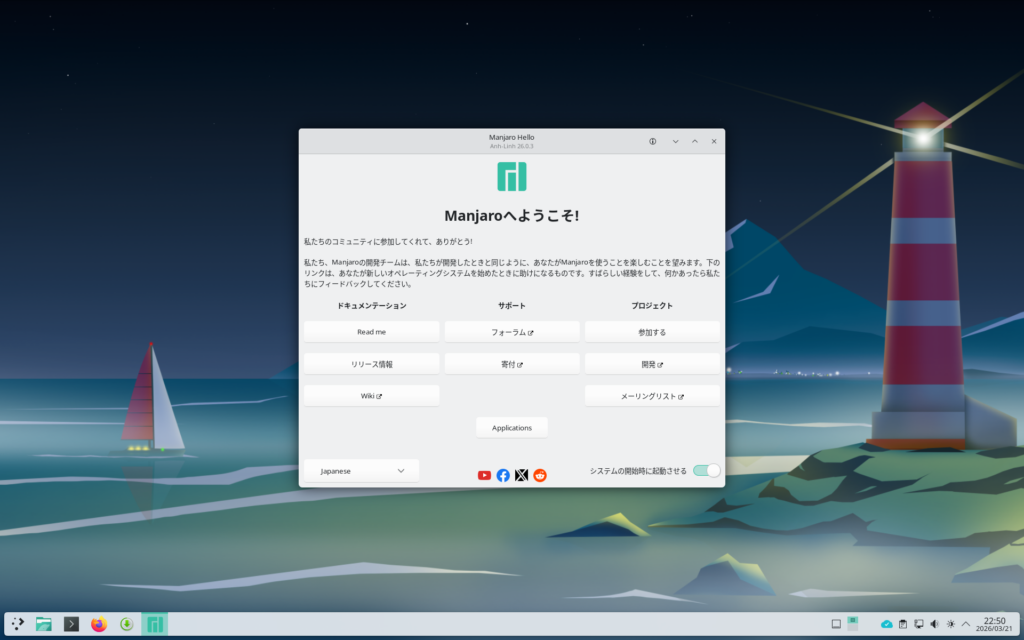Open the application launcher menu in taskbar
The width and height of the screenshot is (1024, 640).
click(17, 624)
